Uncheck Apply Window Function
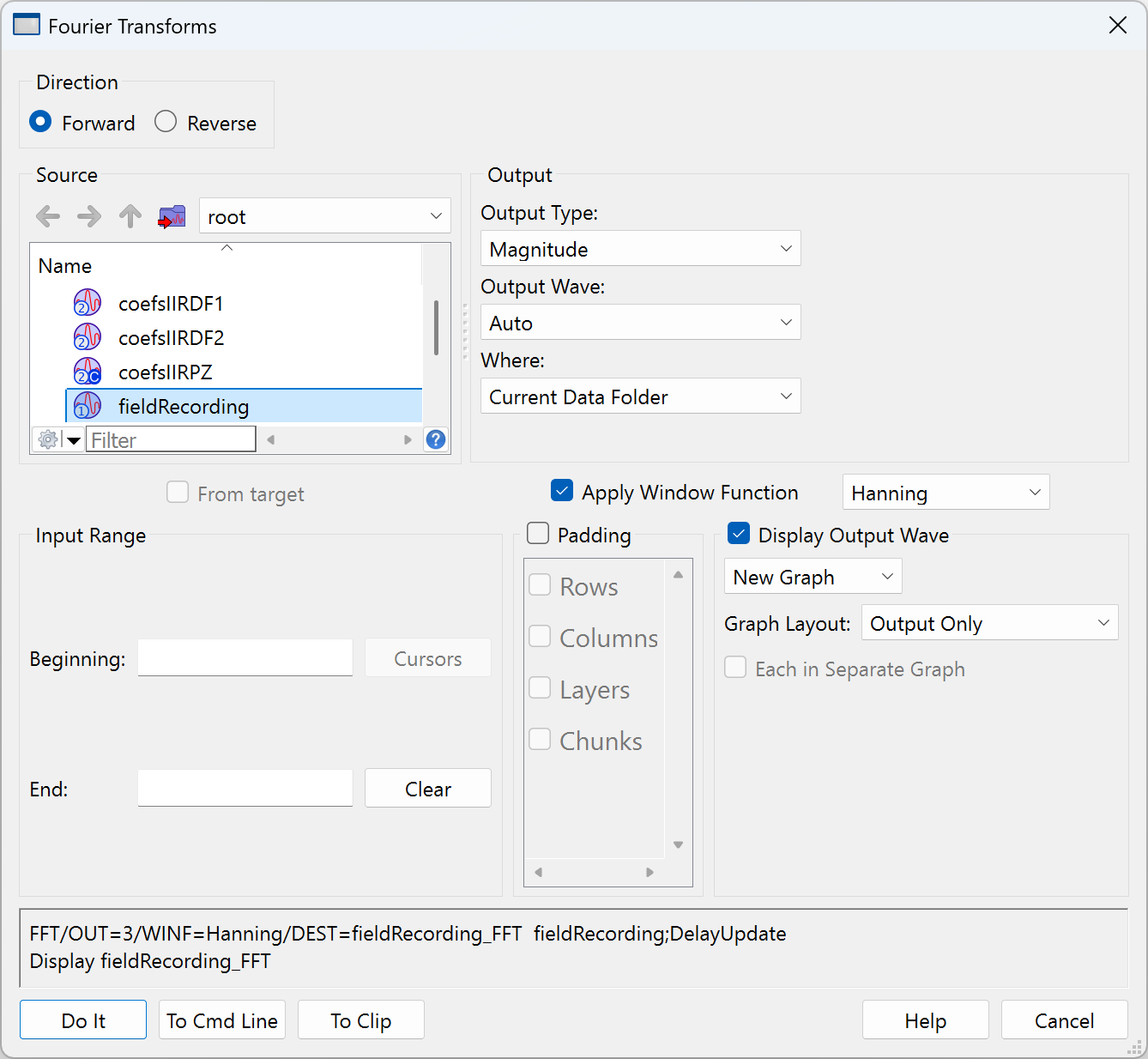Viewport: 1148px width, 1059px height. click(562, 491)
